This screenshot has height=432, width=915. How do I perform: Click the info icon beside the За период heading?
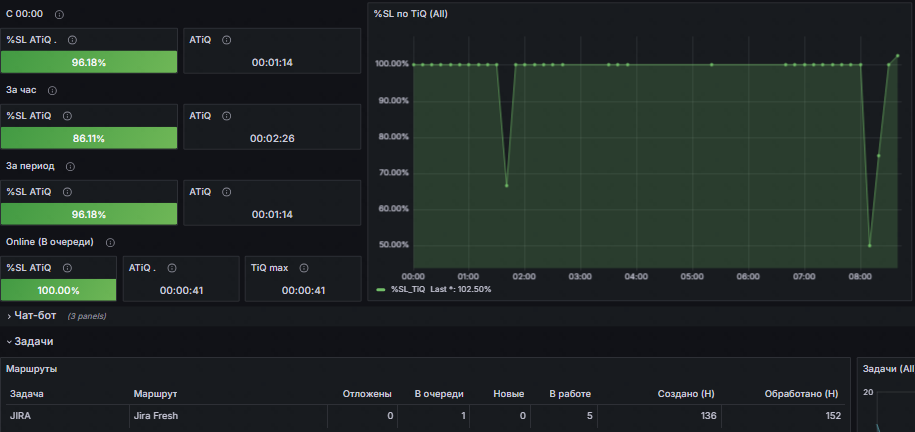click(x=71, y=166)
